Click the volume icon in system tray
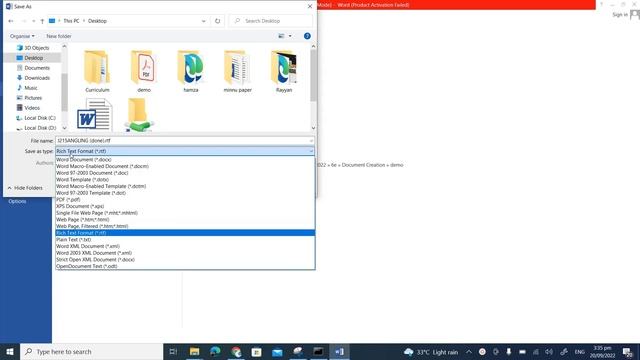This screenshot has width=640, height=360. (x=549, y=352)
